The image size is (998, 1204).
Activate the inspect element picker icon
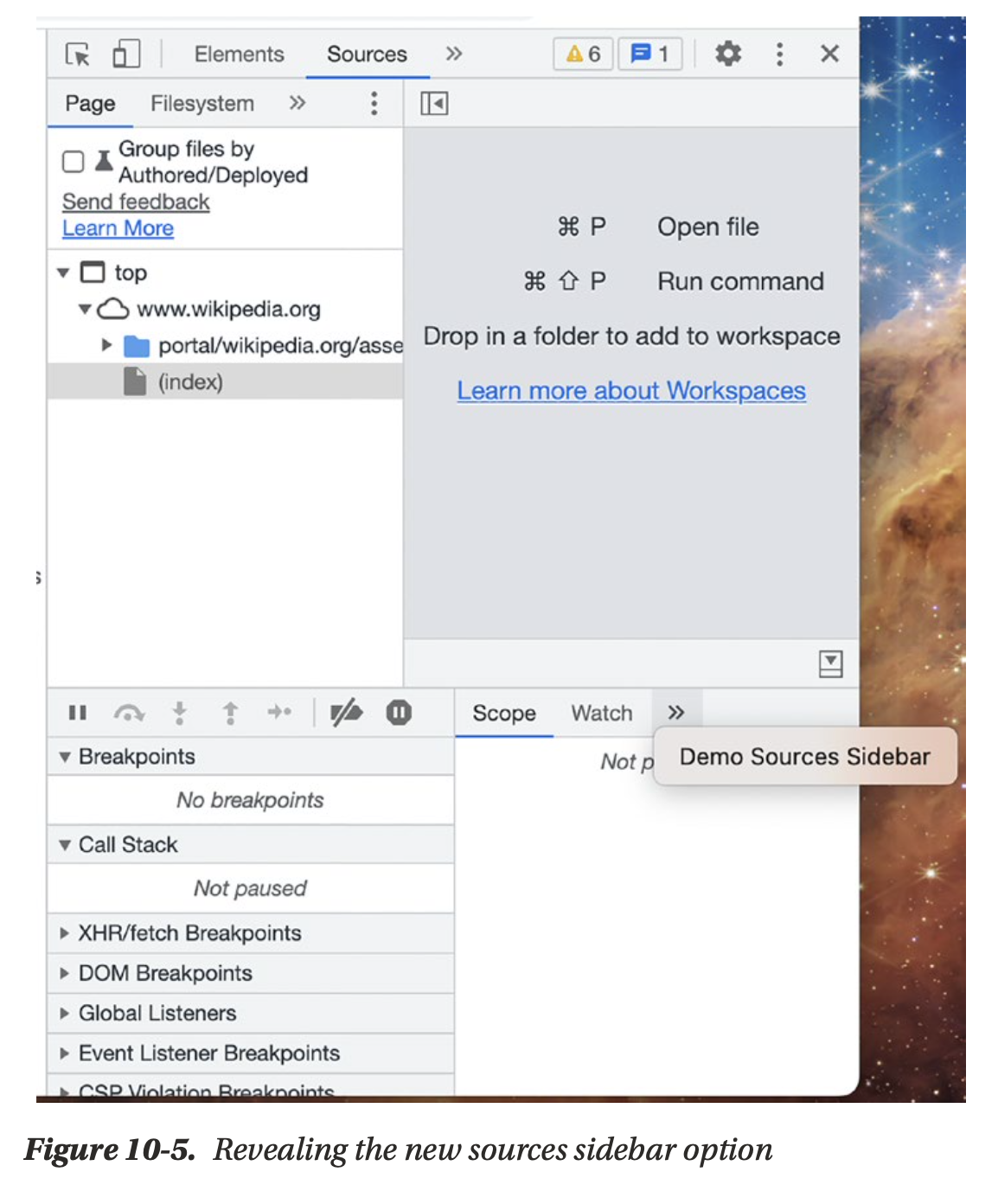pyautogui.click(x=77, y=54)
